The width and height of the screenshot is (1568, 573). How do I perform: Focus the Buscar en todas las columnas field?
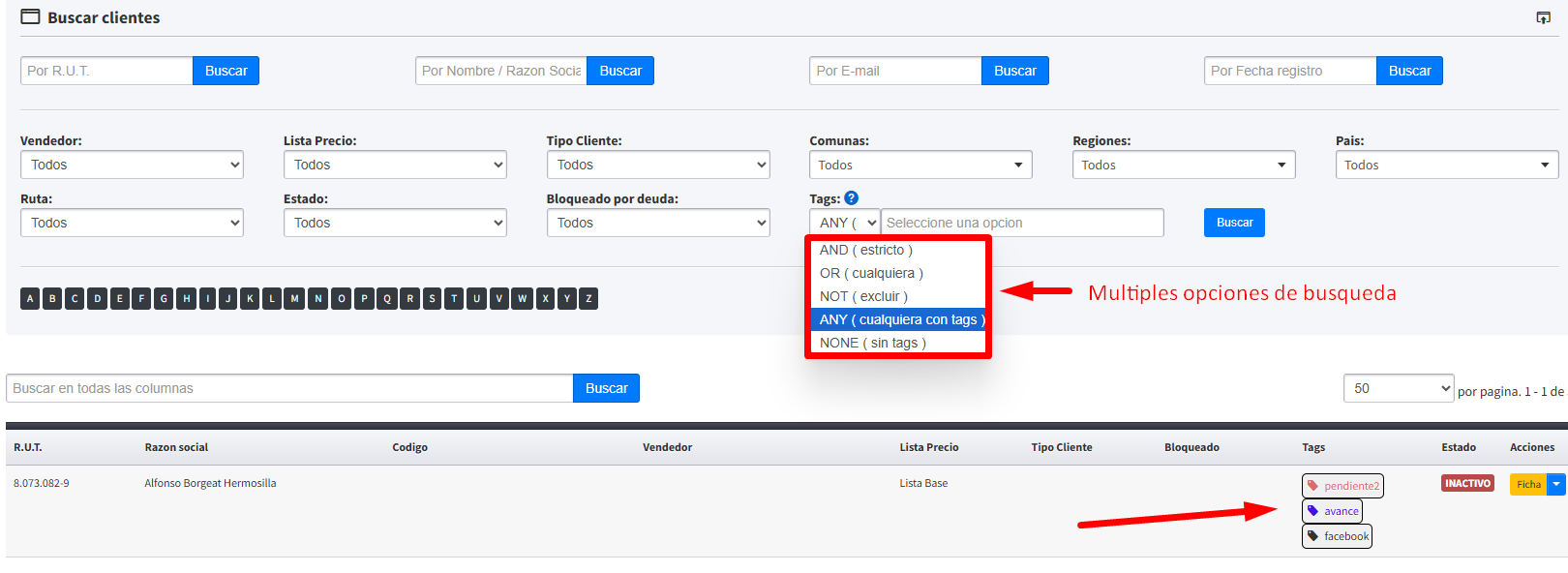point(289,388)
